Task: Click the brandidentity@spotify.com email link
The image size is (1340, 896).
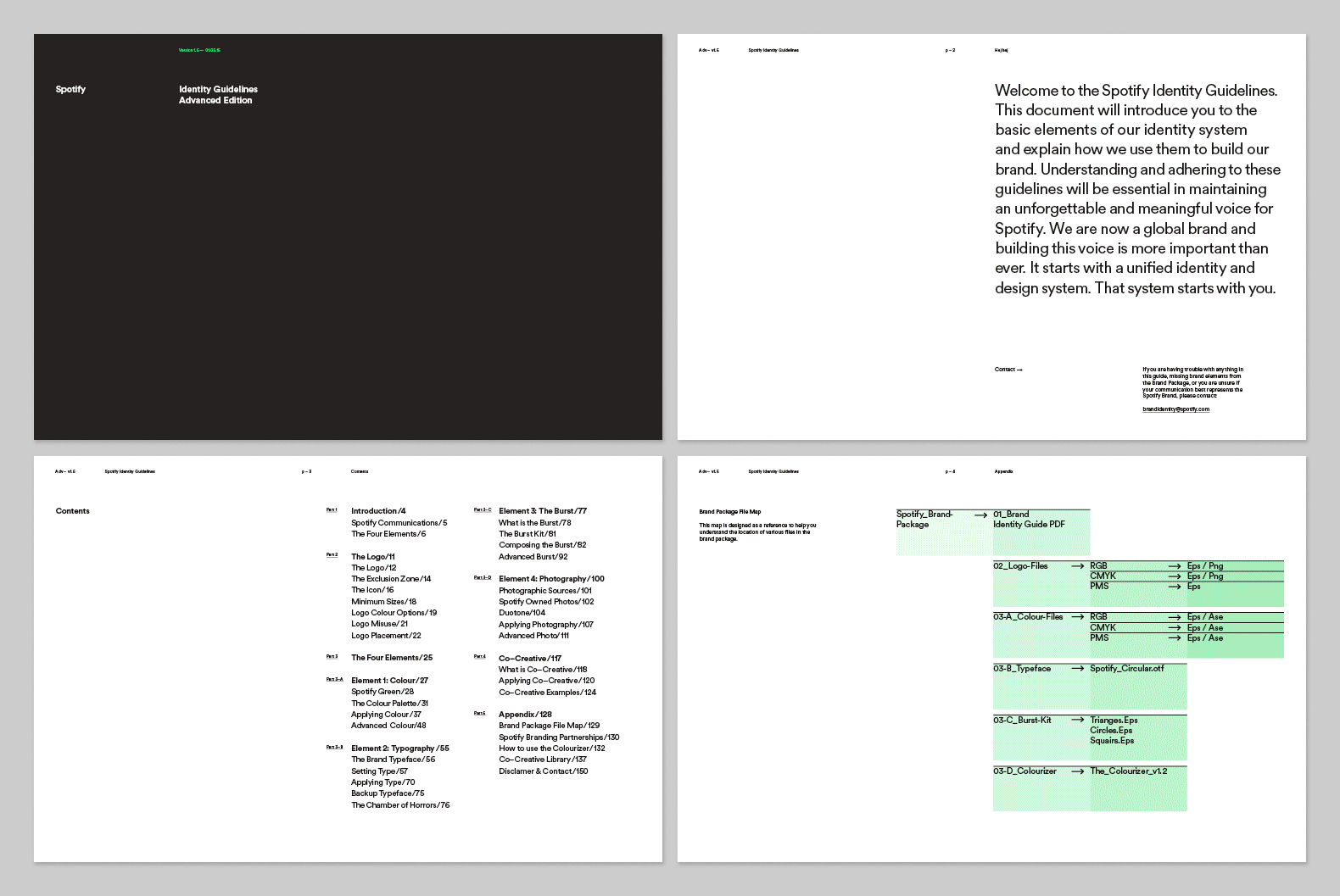Action: pyautogui.click(x=1175, y=409)
